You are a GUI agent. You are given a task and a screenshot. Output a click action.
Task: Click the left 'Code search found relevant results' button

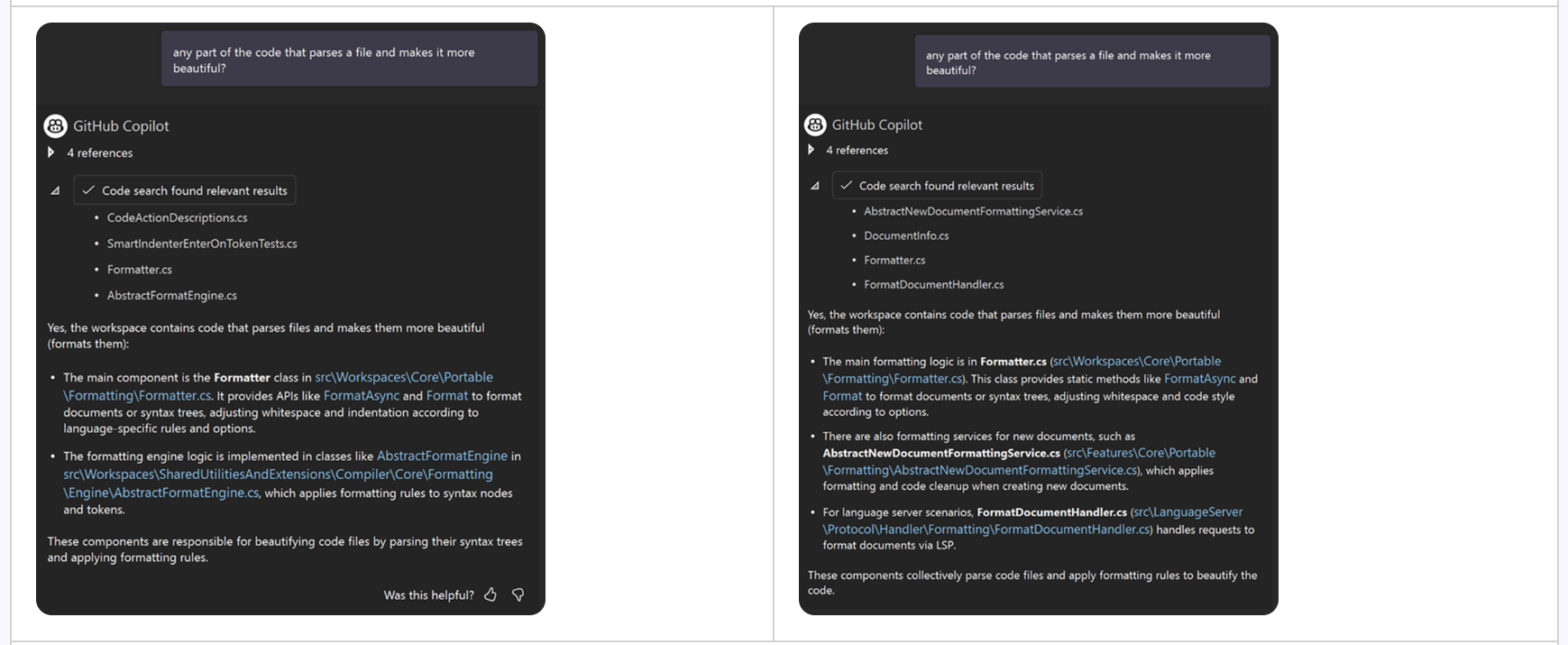point(185,190)
